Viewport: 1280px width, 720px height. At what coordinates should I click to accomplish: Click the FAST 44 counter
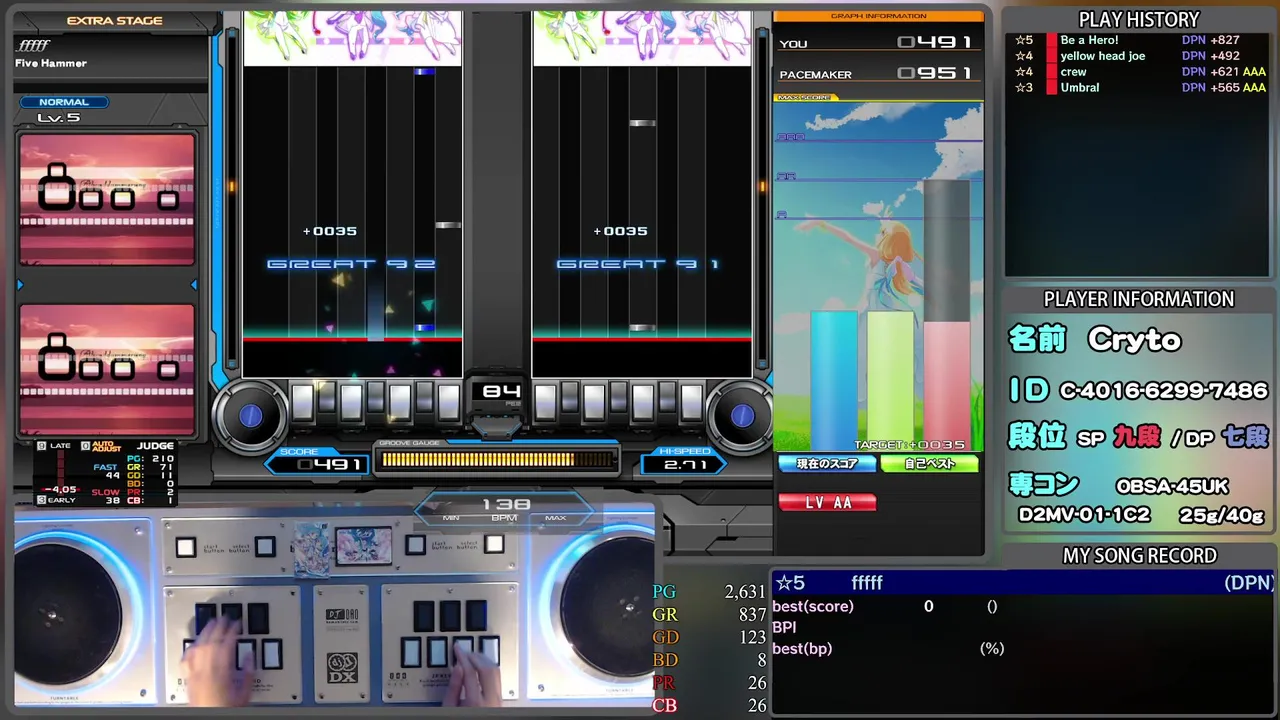[105, 471]
